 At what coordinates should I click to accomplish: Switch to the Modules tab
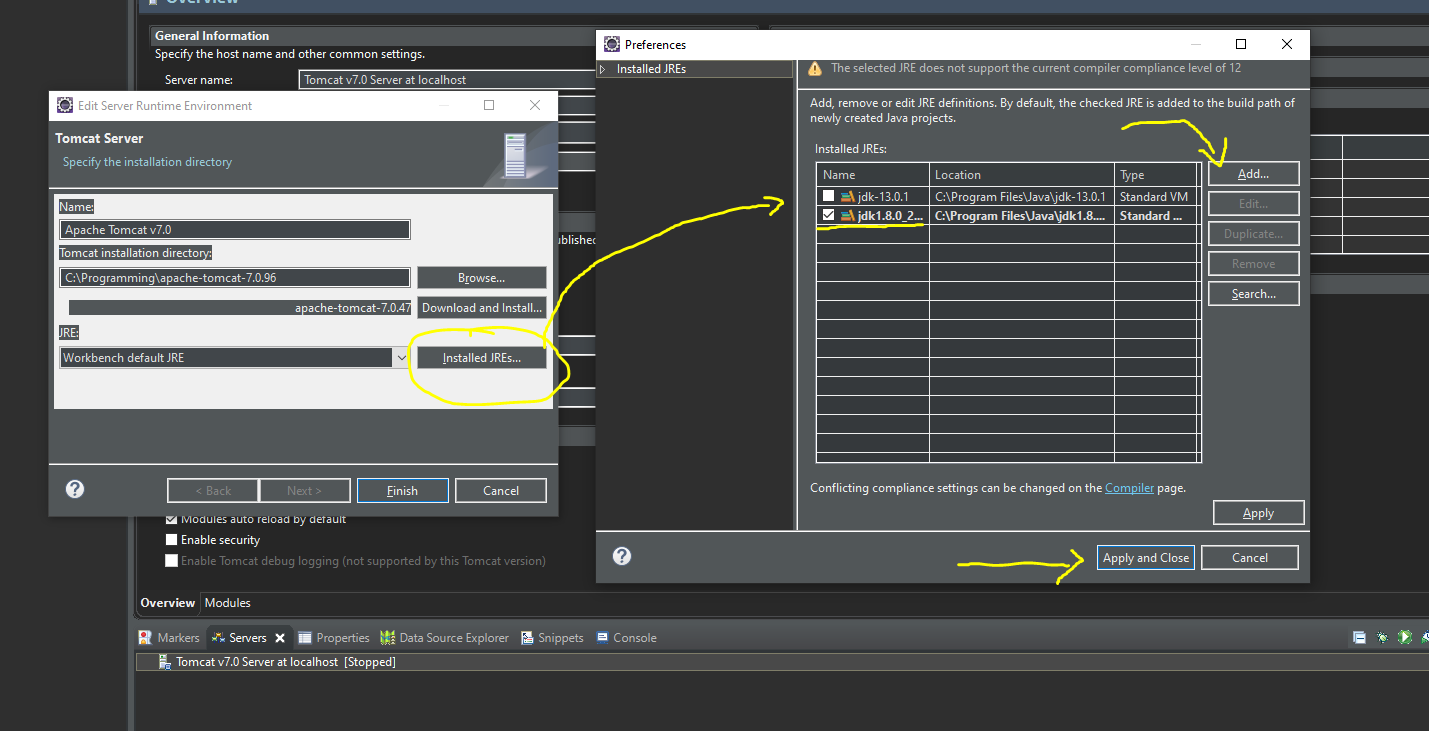point(227,603)
